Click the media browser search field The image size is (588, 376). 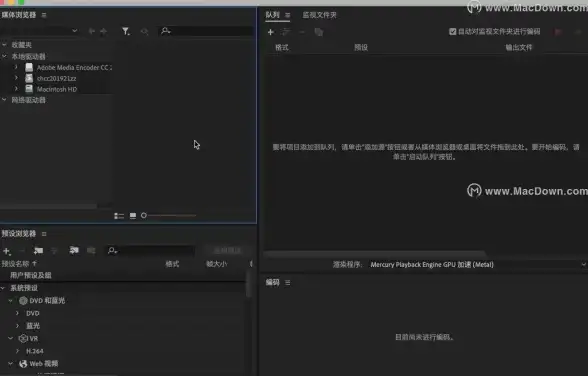206,31
